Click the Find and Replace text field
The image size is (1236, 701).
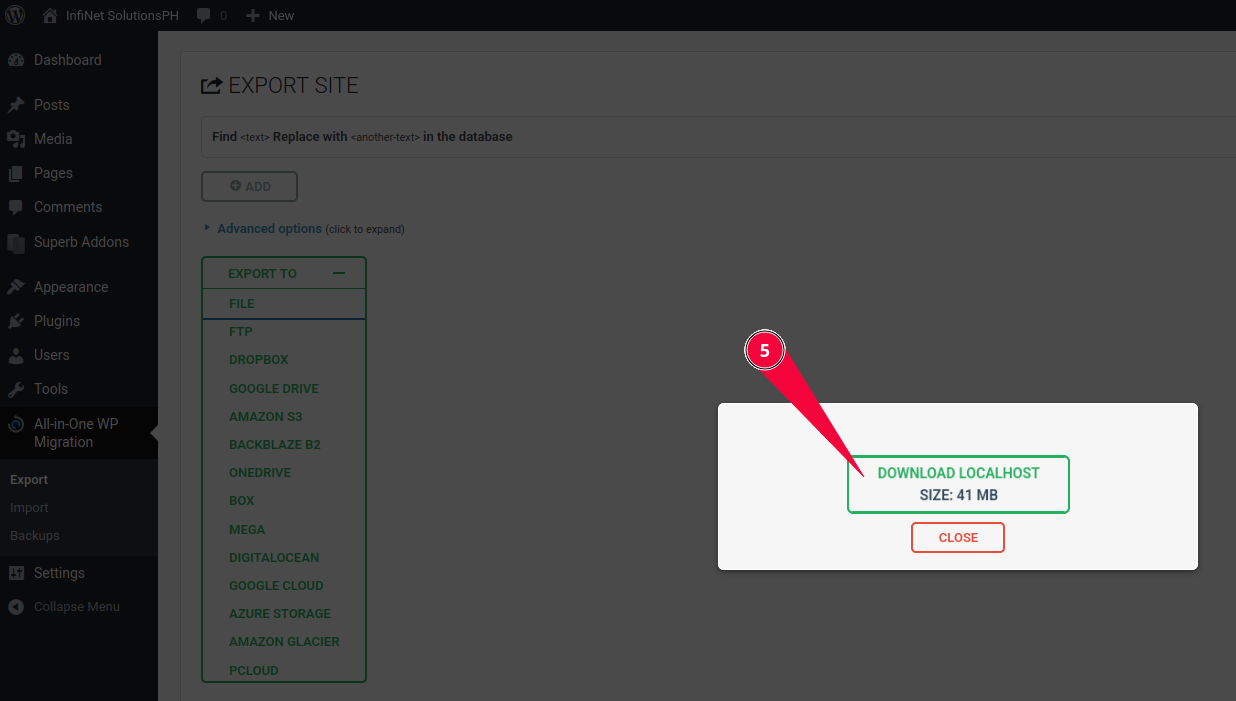click(x=720, y=137)
